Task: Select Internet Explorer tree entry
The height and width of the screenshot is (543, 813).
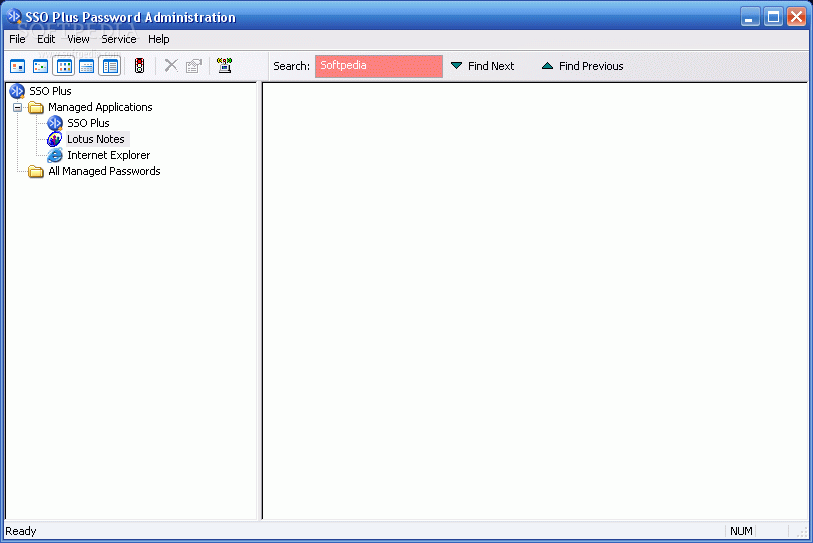Action: tap(108, 155)
